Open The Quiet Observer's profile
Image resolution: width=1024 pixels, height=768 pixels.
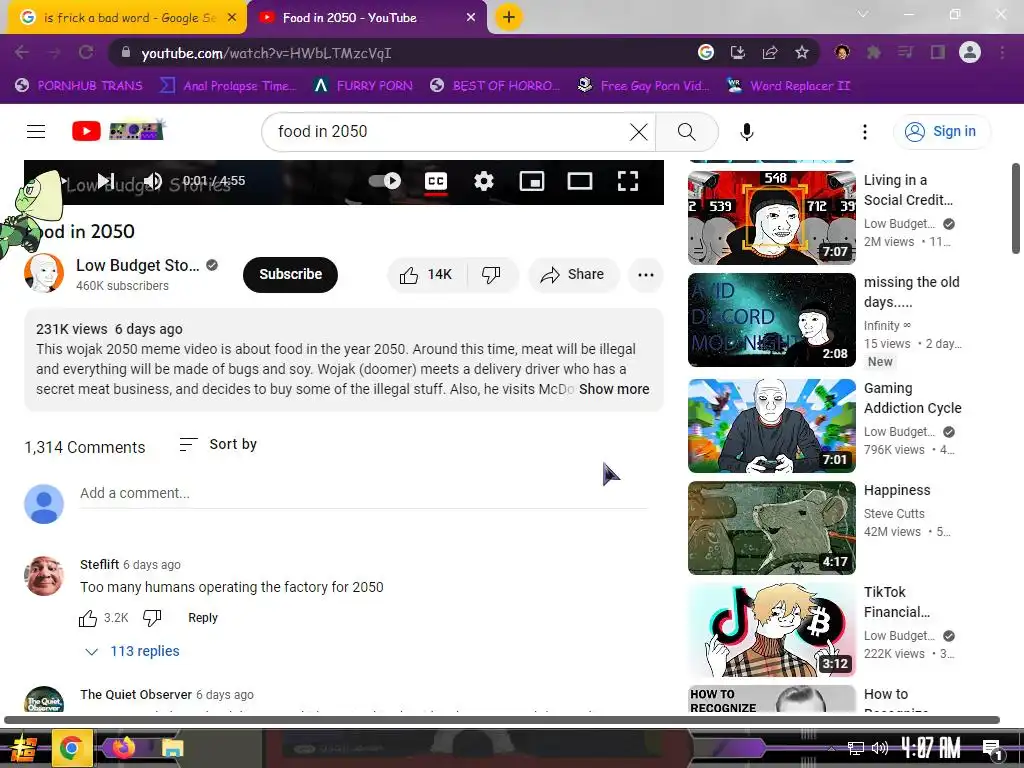tap(136, 694)
